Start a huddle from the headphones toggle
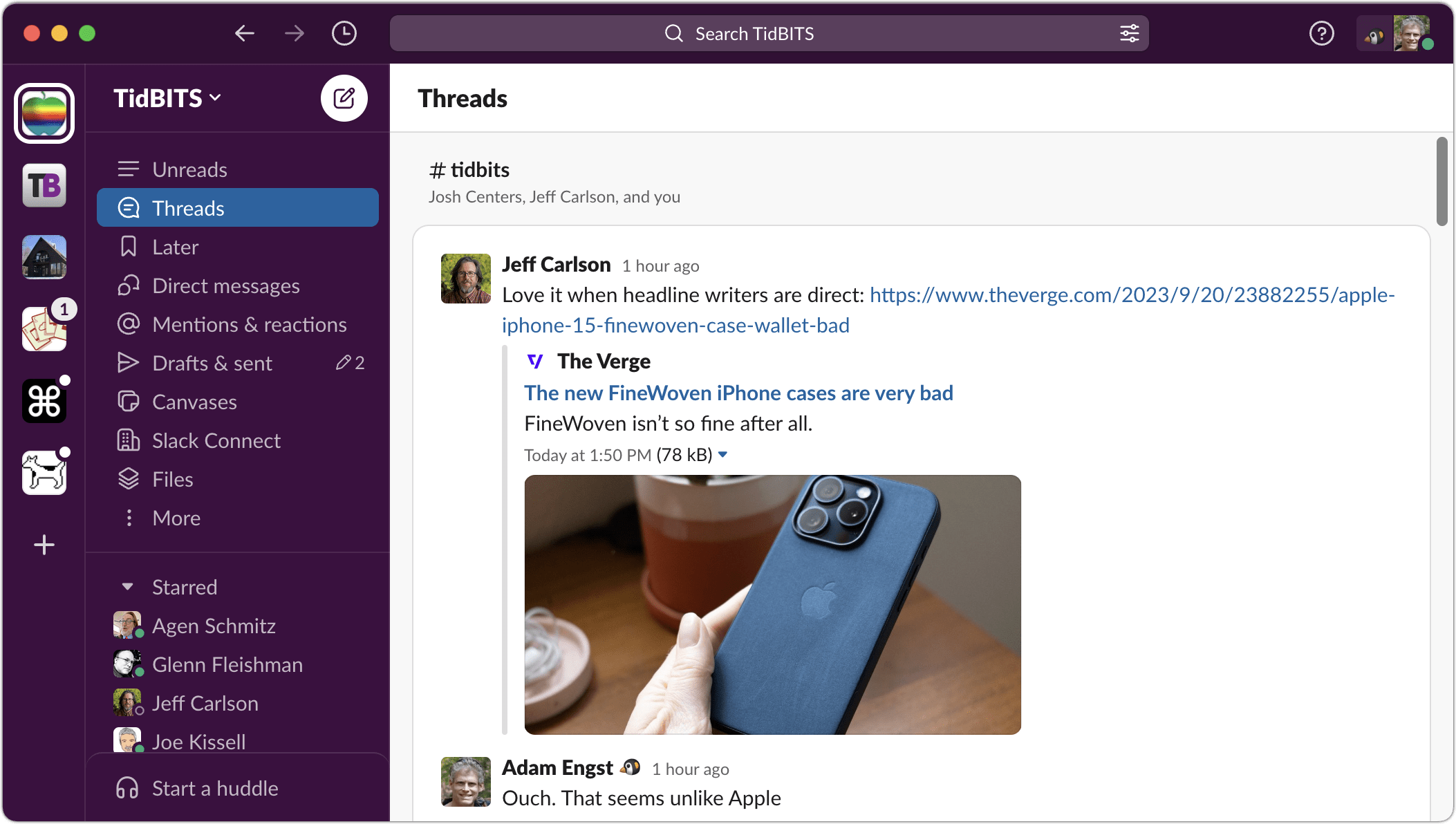This screenshot has width=1456, height=824. point(128,788)
